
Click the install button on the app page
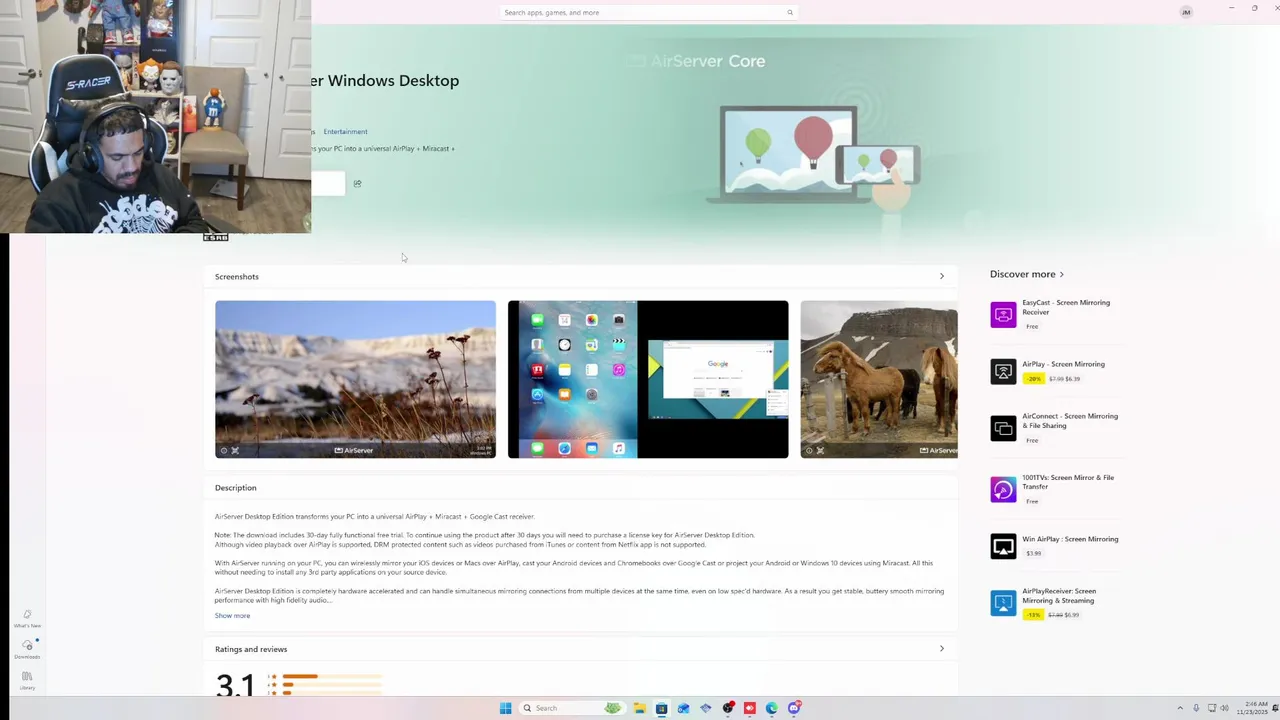328,183
